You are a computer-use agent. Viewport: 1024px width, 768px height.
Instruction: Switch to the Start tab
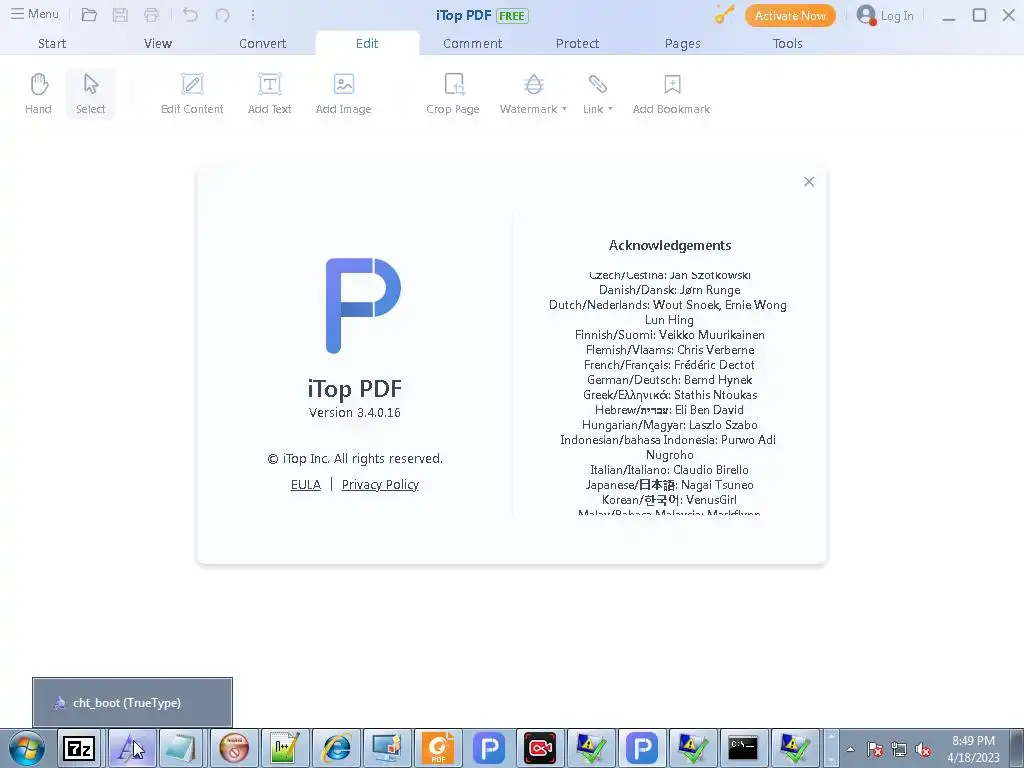pyautogui.click(x=52, y=44)
